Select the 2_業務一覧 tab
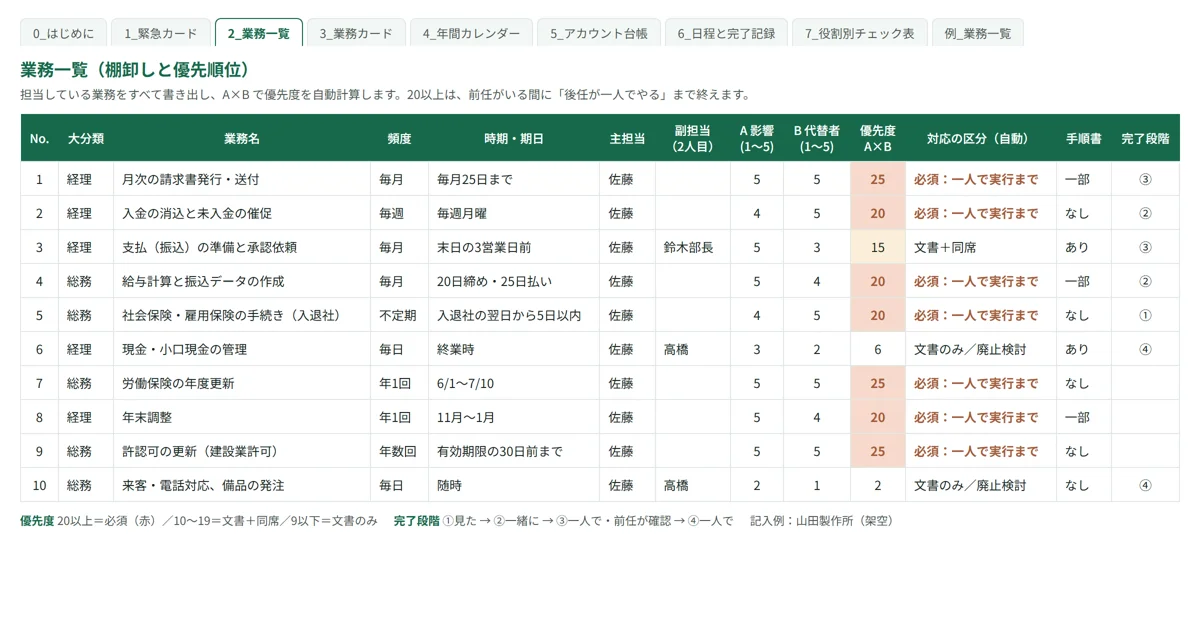1200x640 pixels. click(x=259, y=33)
